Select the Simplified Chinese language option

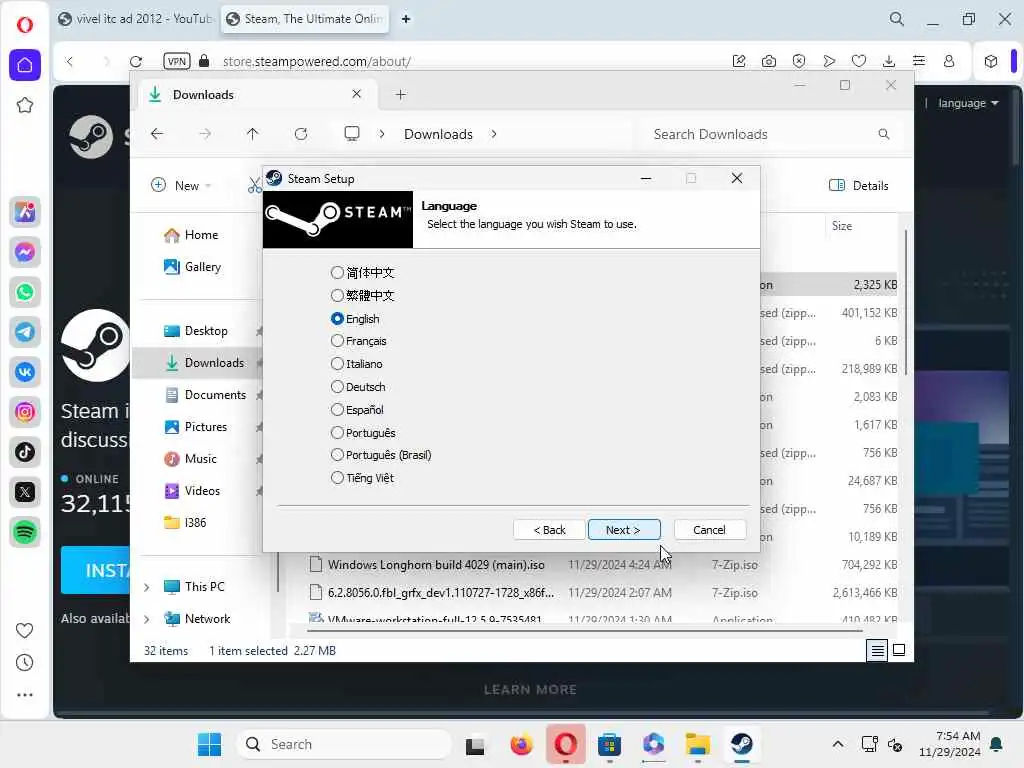[x=362, y=272]
